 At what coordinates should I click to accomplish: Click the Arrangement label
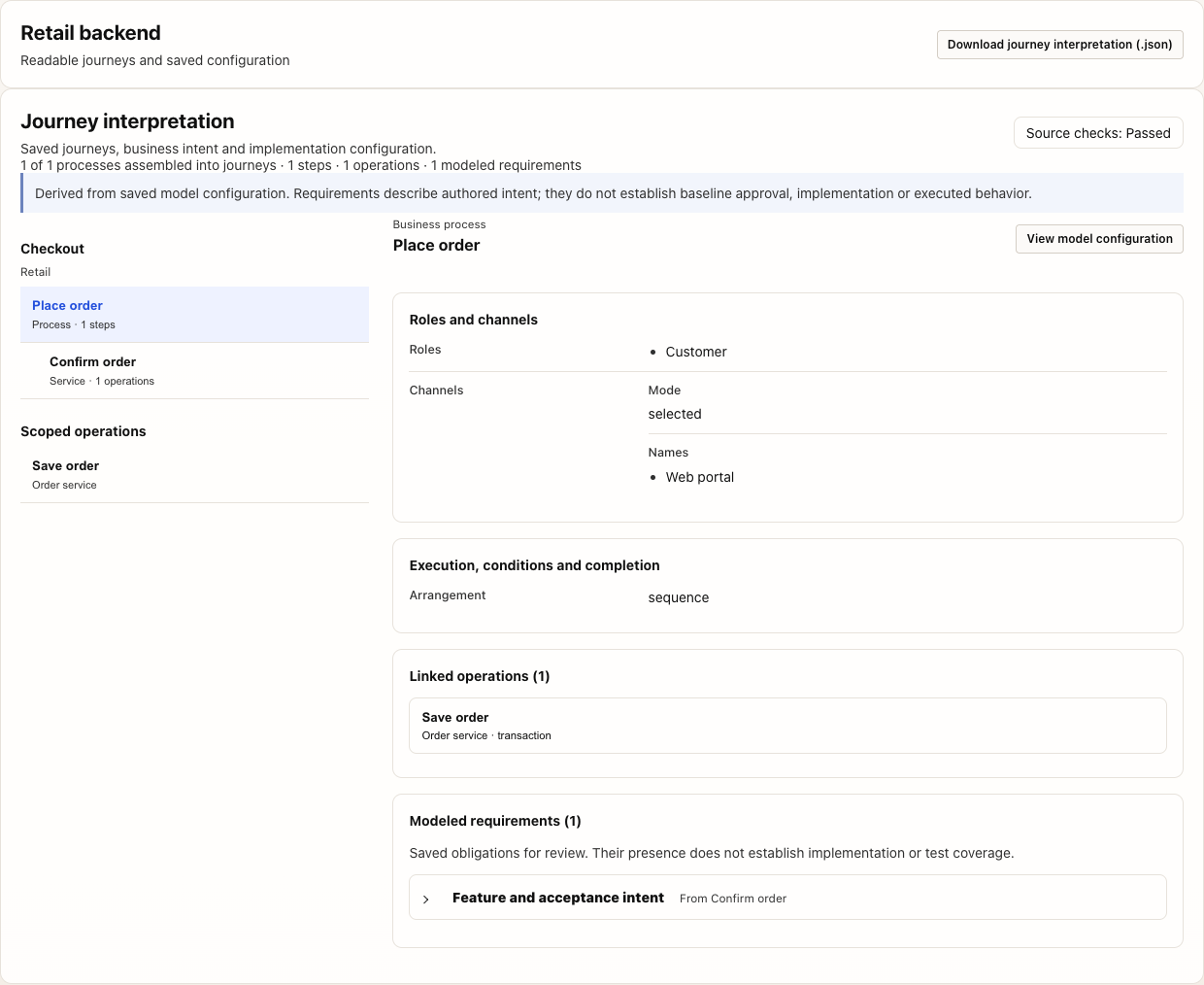tap(448, 595)
